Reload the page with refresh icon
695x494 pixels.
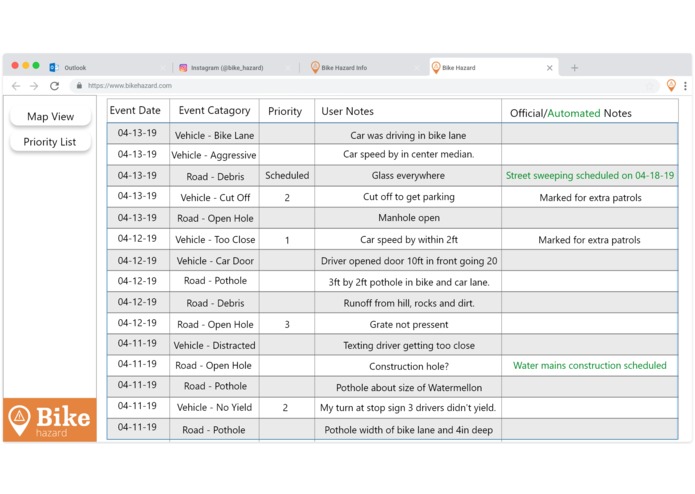(x=55, y=86)
